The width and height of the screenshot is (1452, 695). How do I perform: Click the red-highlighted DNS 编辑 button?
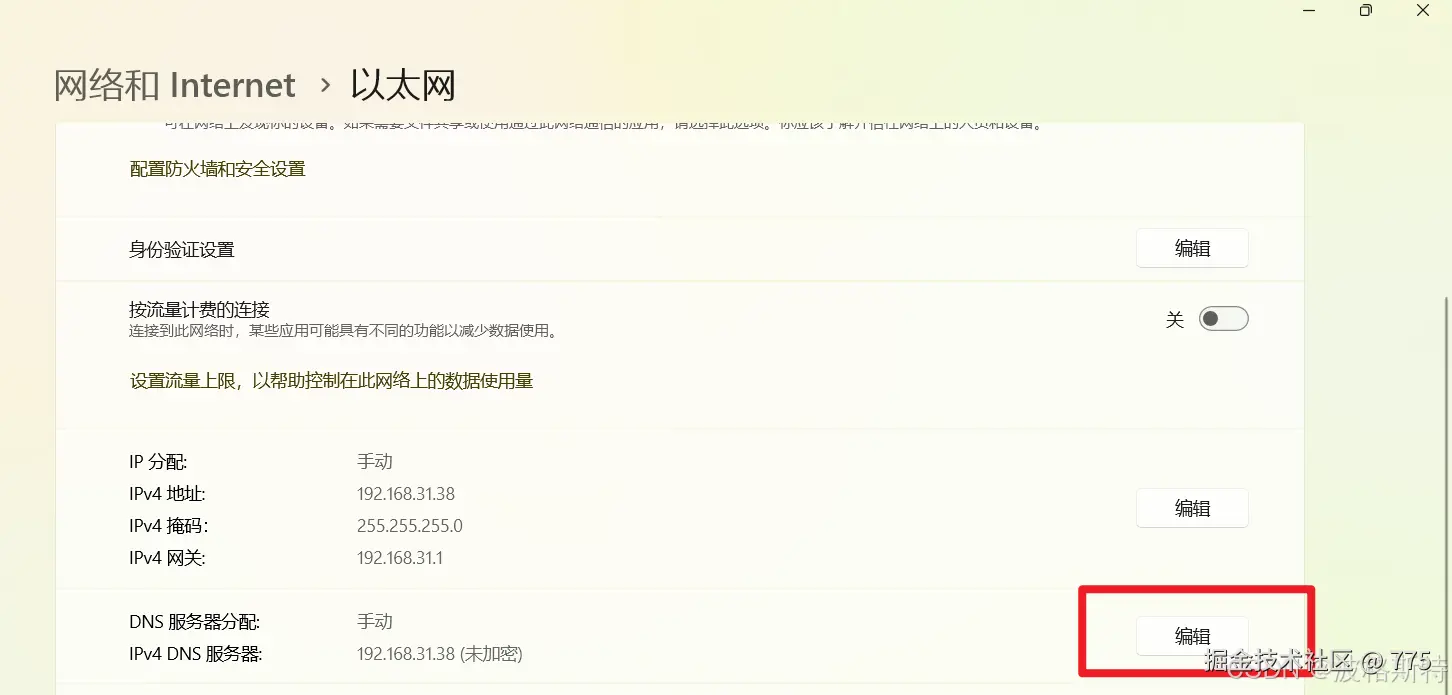(1192, 636)
